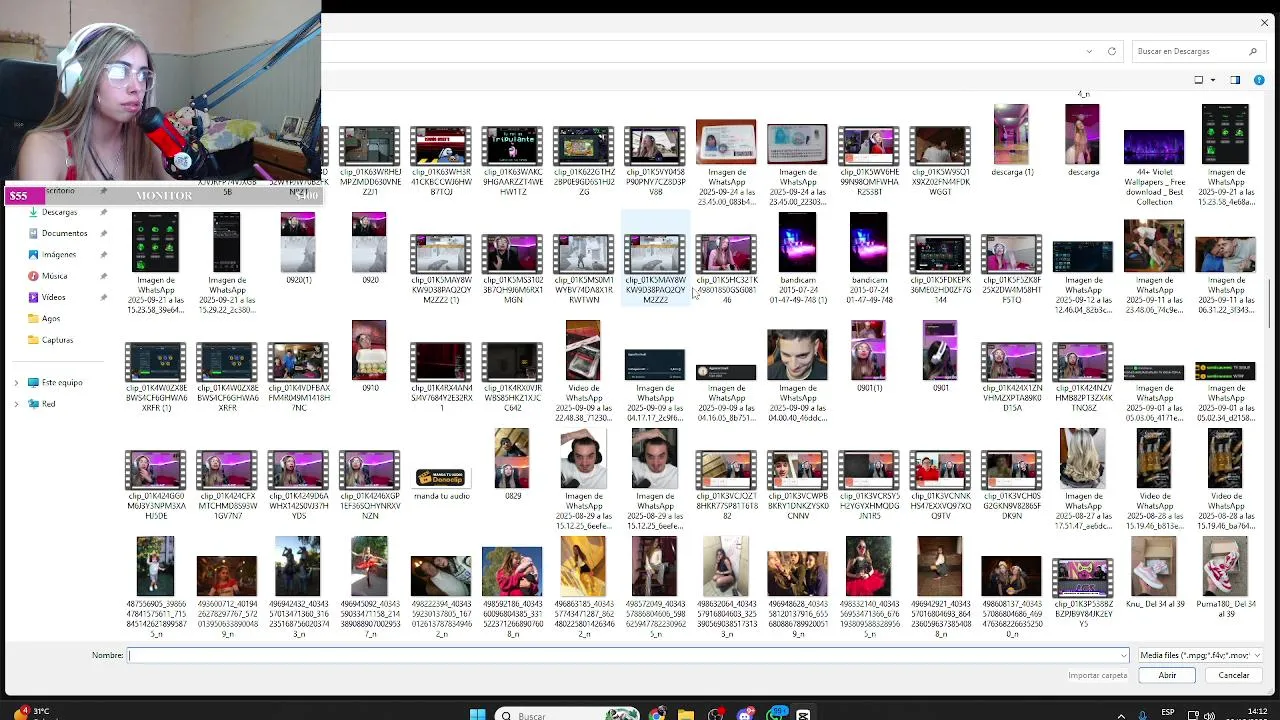The image size is (1280, 720).
Task: Open the address bar history dropdown
Action: click(x=1089, y=51)
